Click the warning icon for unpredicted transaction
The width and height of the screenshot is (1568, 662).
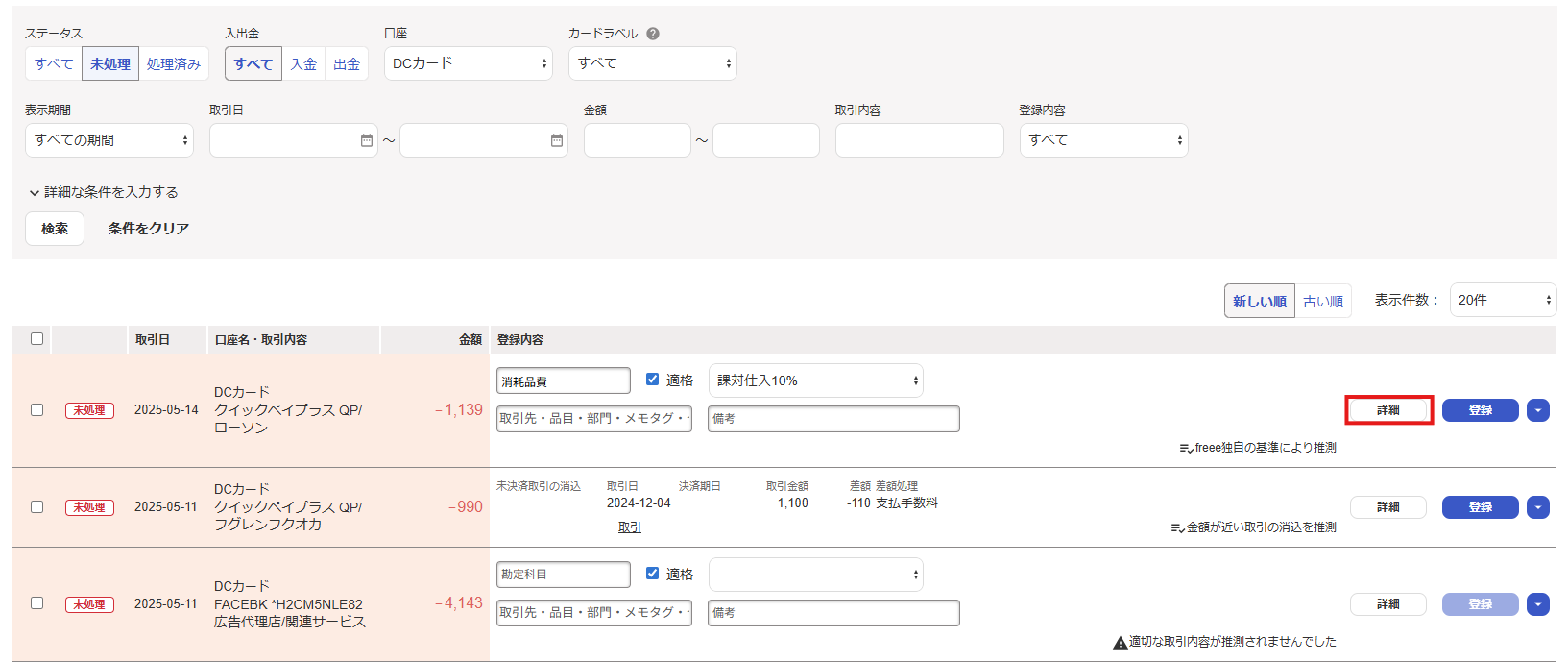(x=1120, y=643)
